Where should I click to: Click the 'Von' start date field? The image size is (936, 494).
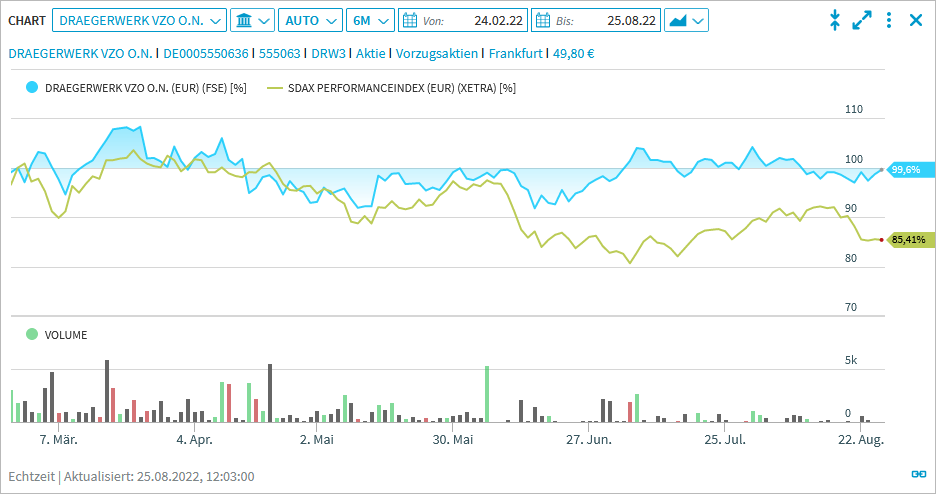click(x=470, y=20)
